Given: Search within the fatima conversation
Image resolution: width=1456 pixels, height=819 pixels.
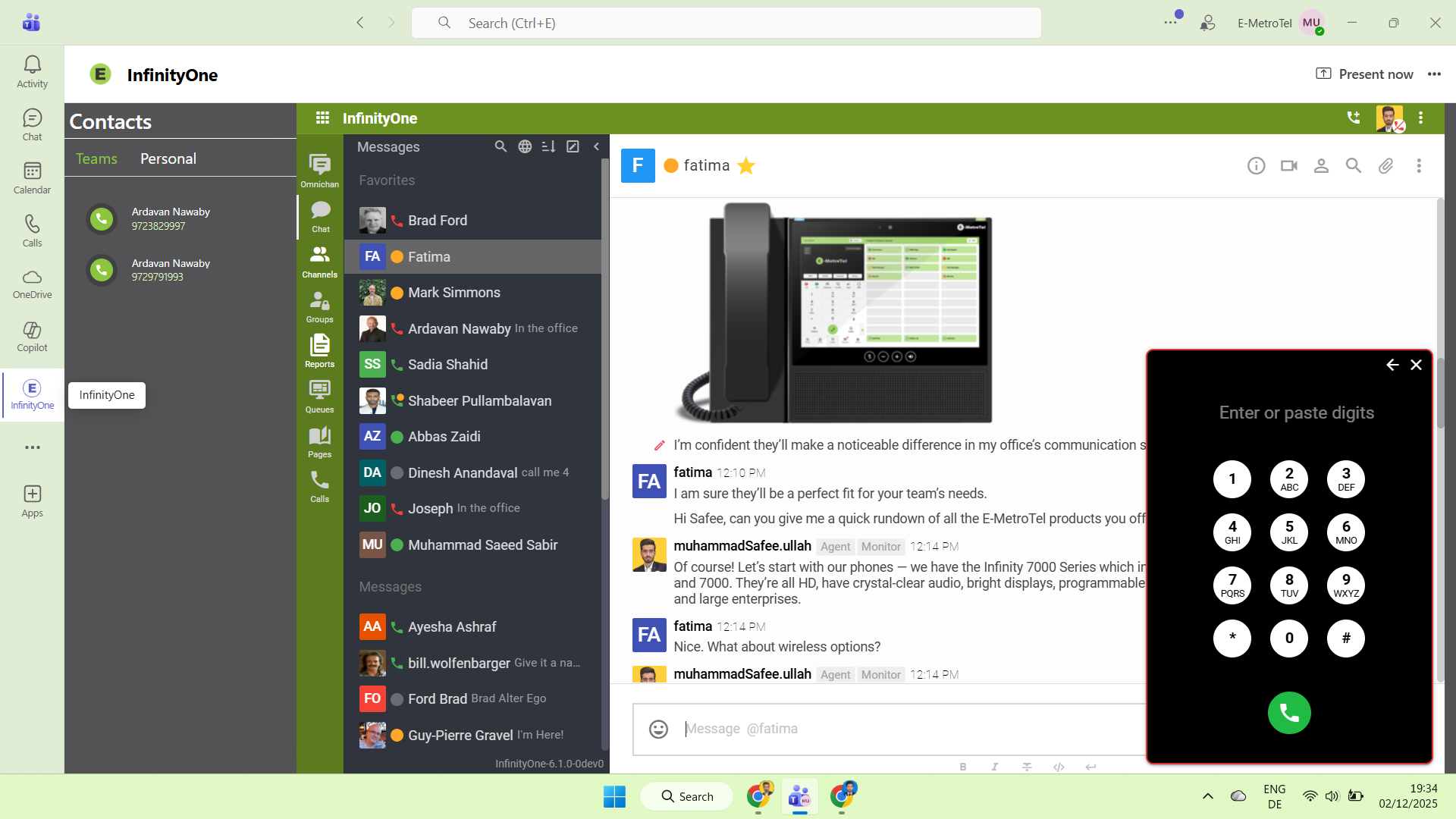Looking at the screenshot, I should tap(1354, 165).
